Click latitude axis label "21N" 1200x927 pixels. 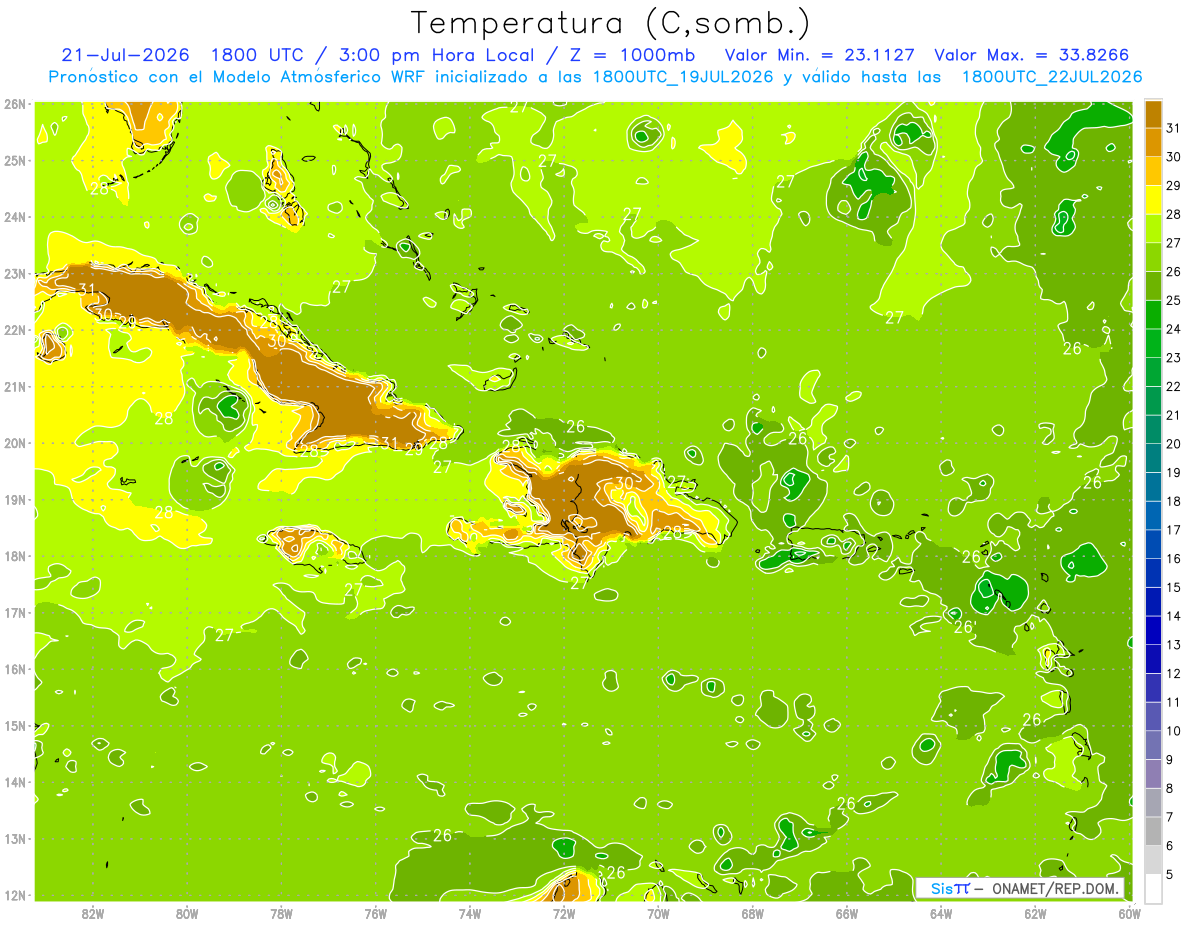point(15,386)
